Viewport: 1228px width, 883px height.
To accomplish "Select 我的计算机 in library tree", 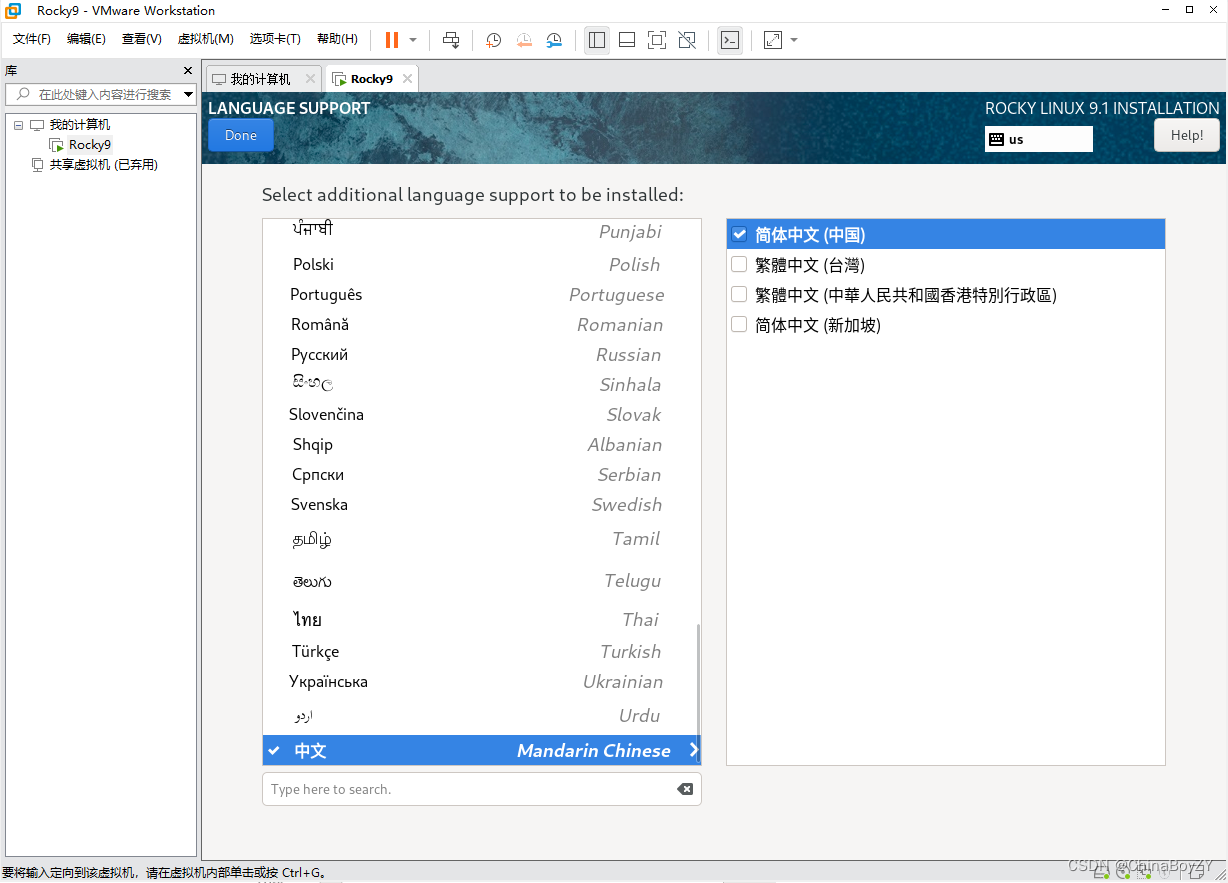I will click(80, 125).
